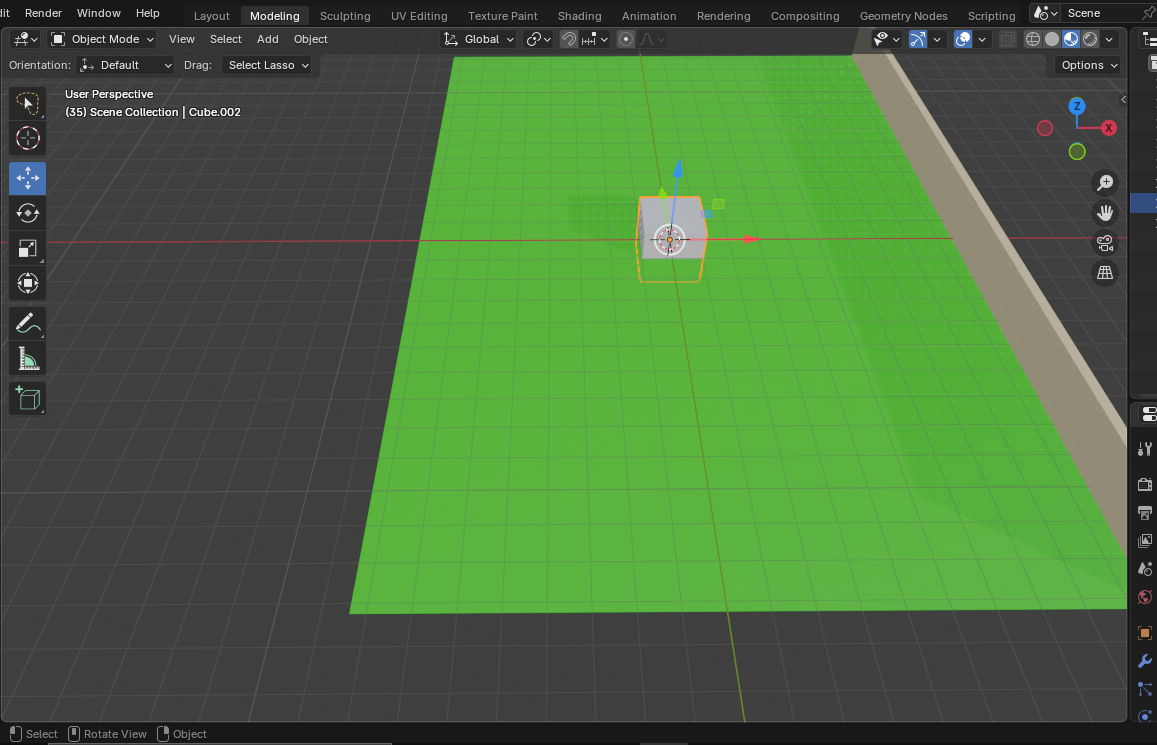This screenshot has height=745, width=1157.
Task: Toggle the camera view icon
Action: pos(1105,243)
